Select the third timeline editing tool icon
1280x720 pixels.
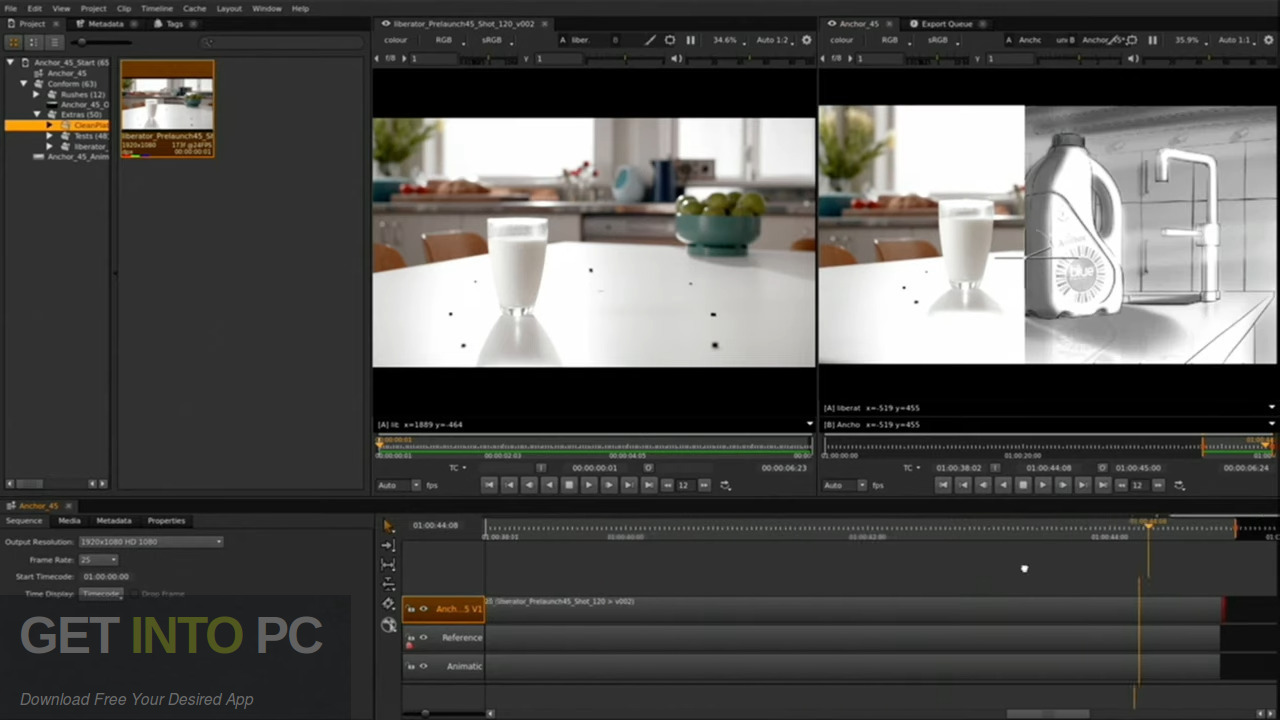coord(389,565)
